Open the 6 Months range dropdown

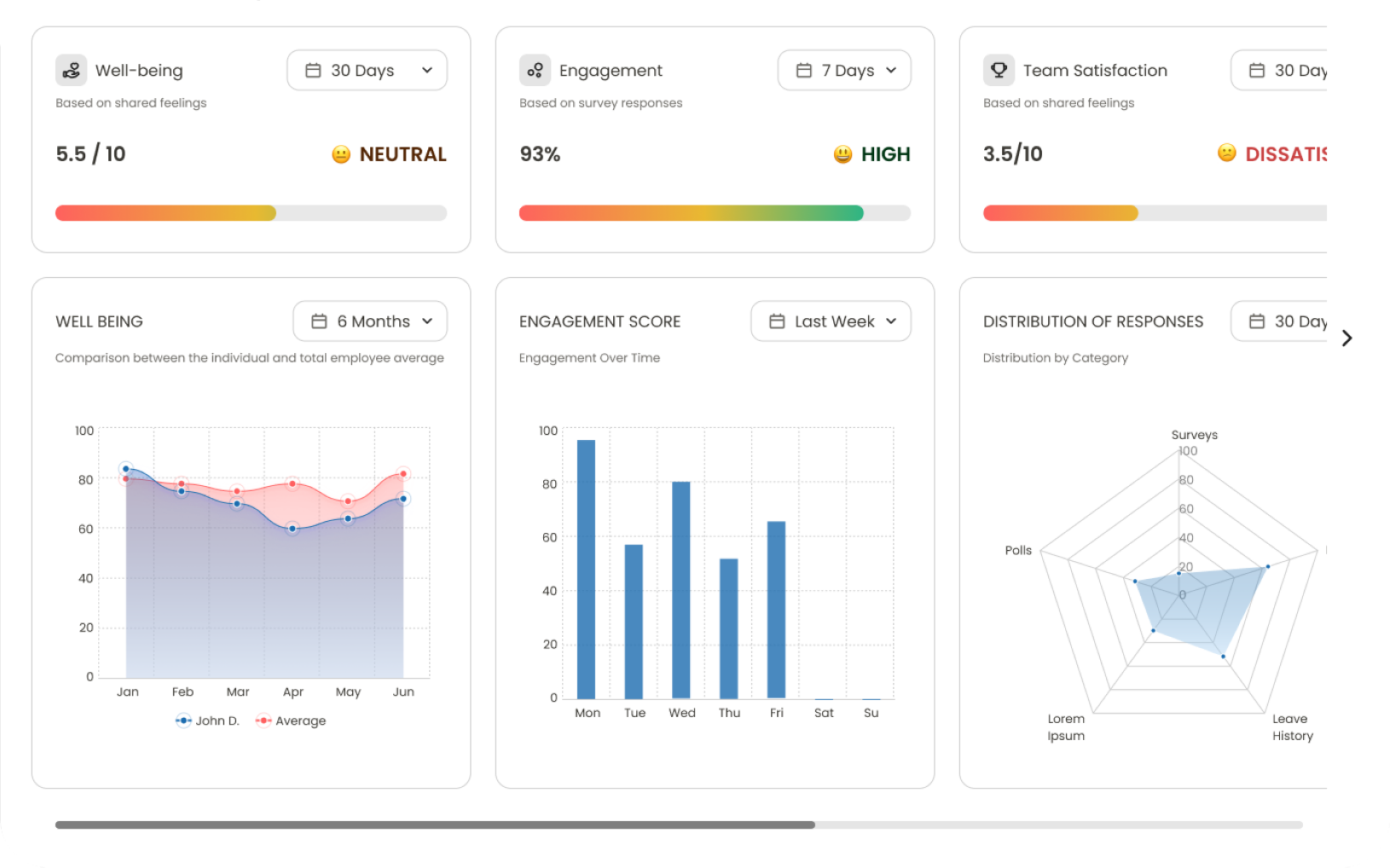click(370, 321)
